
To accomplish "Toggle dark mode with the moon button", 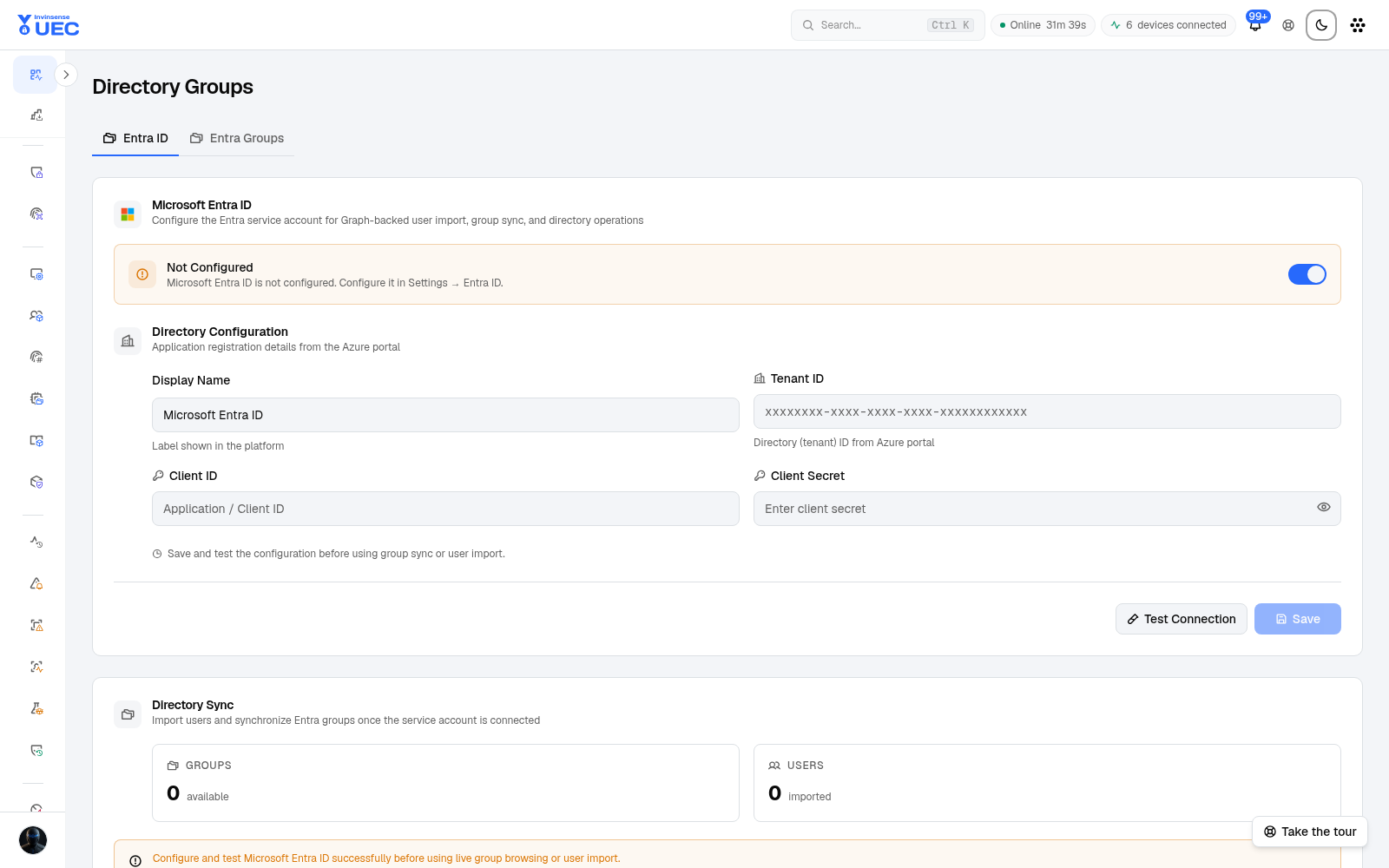I will click(x=1321, y=25).
